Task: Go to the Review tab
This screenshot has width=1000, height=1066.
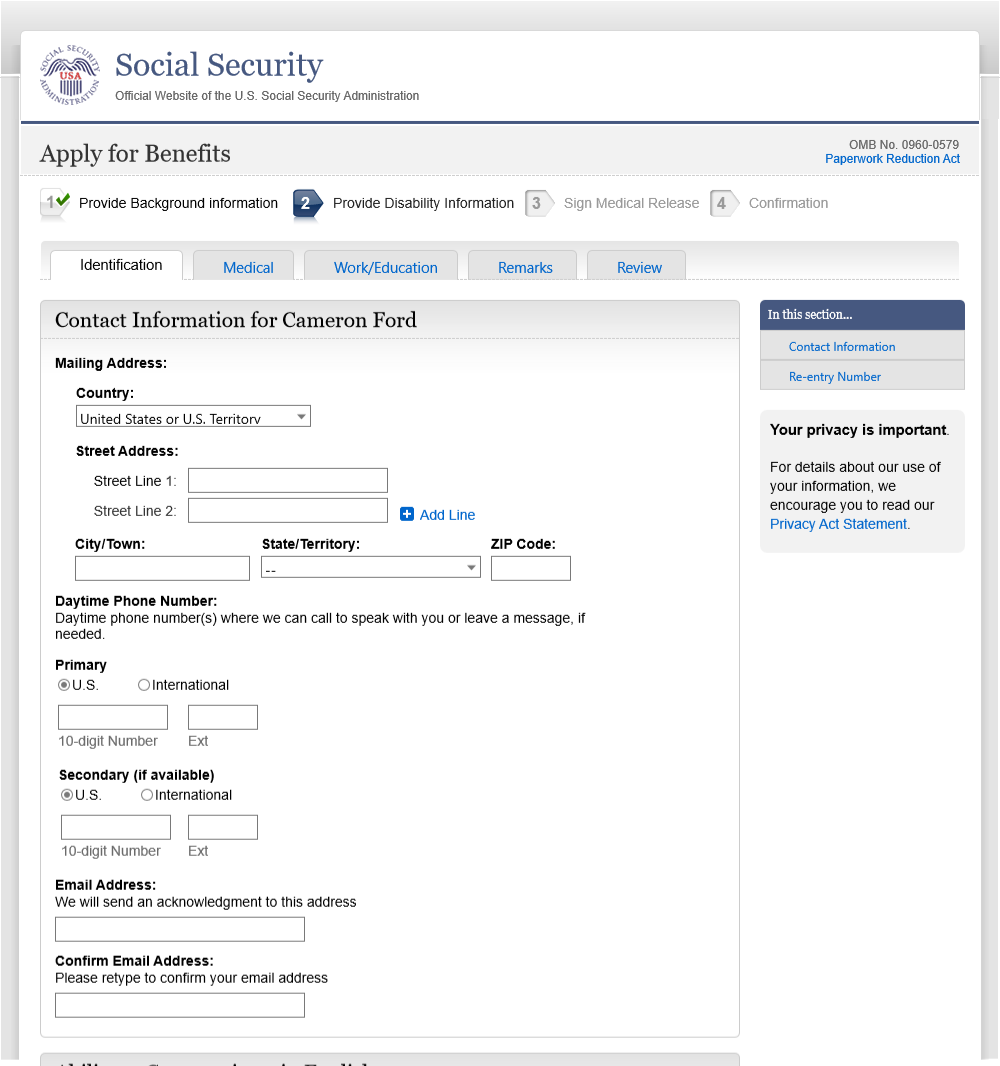Action: point(639,267)
